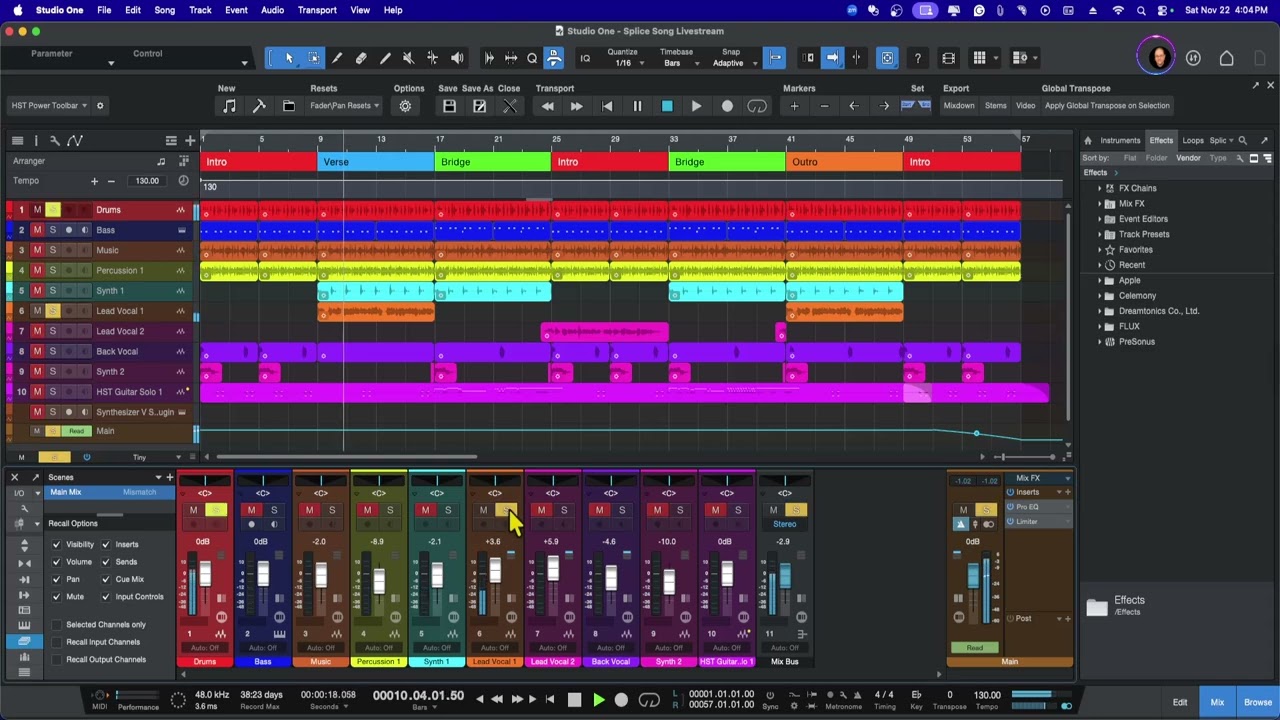Show the Scenes panel icon in mixer sidebar

(24, 641)
